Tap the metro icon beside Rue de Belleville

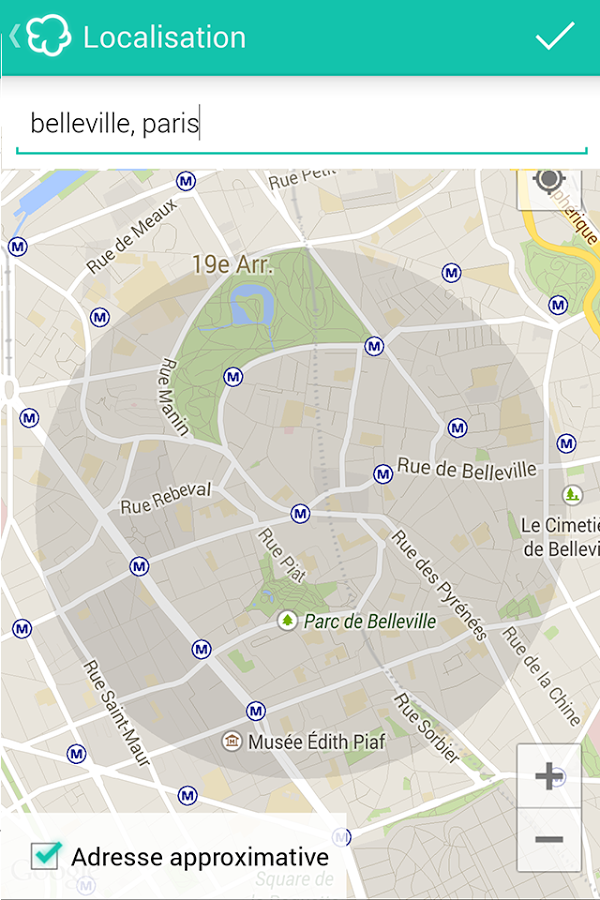383,474
